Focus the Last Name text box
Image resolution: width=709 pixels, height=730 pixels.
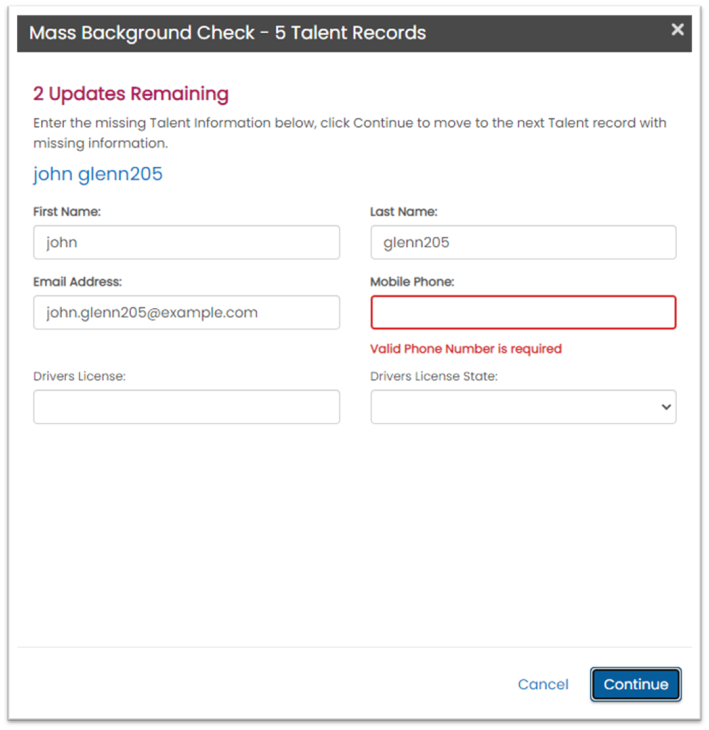click(523, 243)
